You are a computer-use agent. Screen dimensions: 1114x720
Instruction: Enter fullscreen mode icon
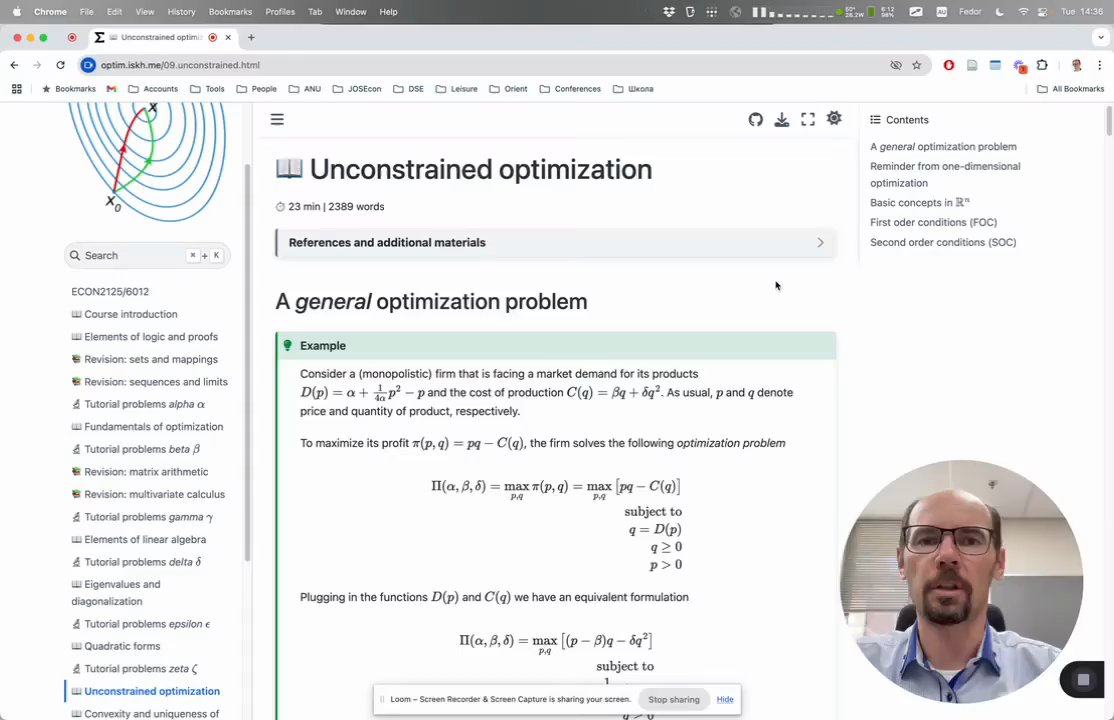(808, 119)
